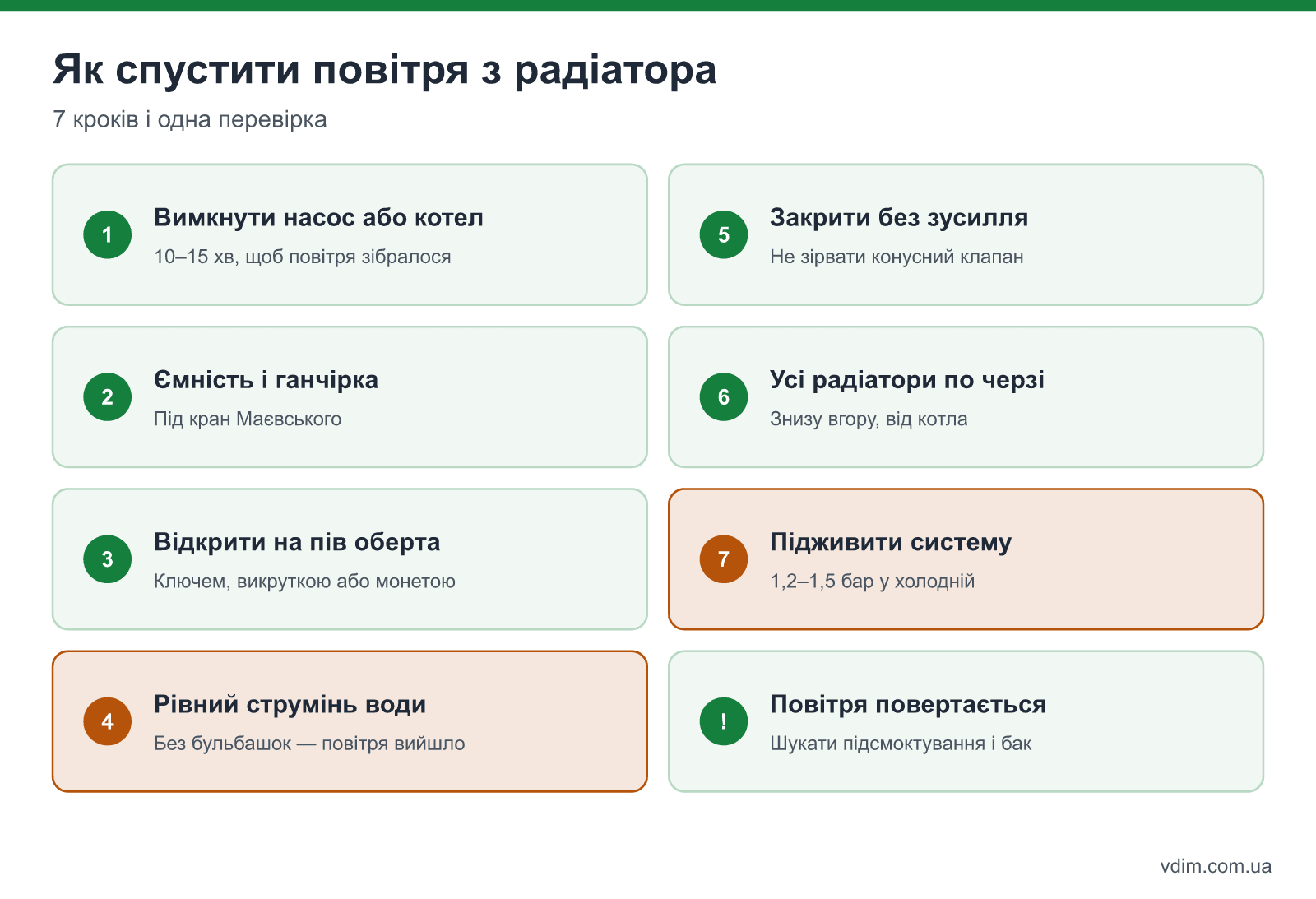Click the green step 1 number badge

coord(108,234)
